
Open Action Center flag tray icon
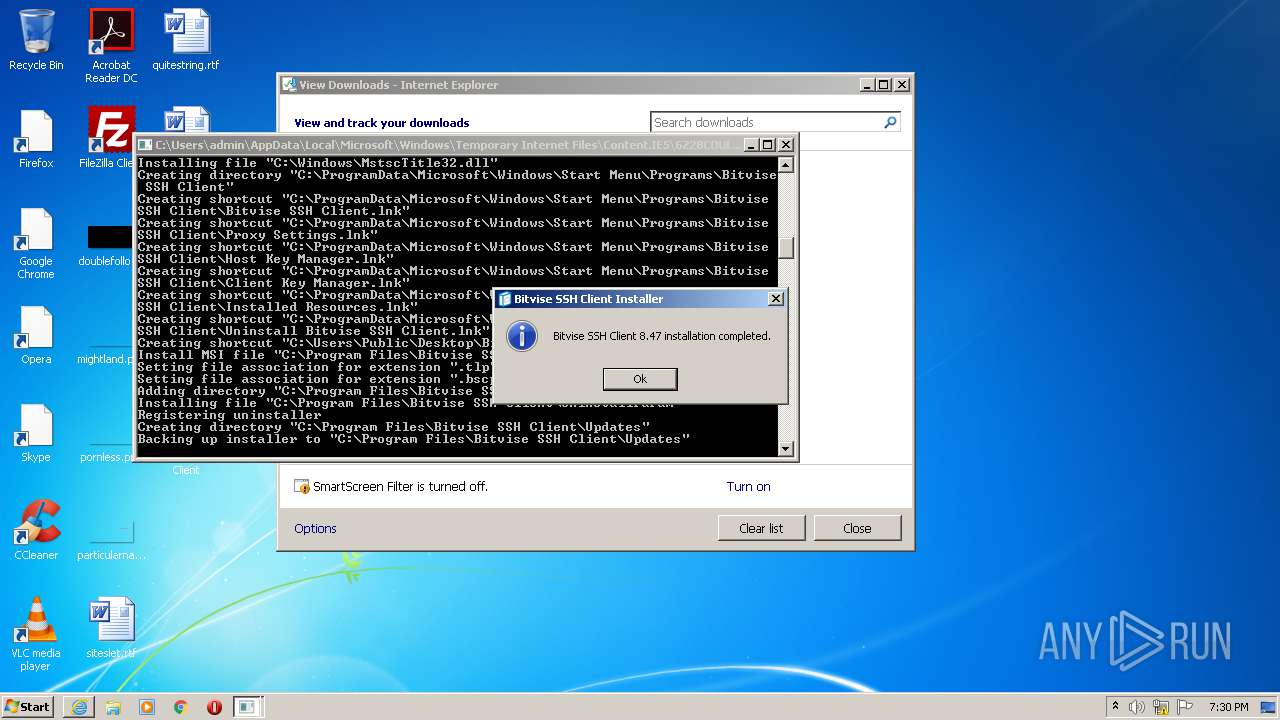coord(1185,707)
